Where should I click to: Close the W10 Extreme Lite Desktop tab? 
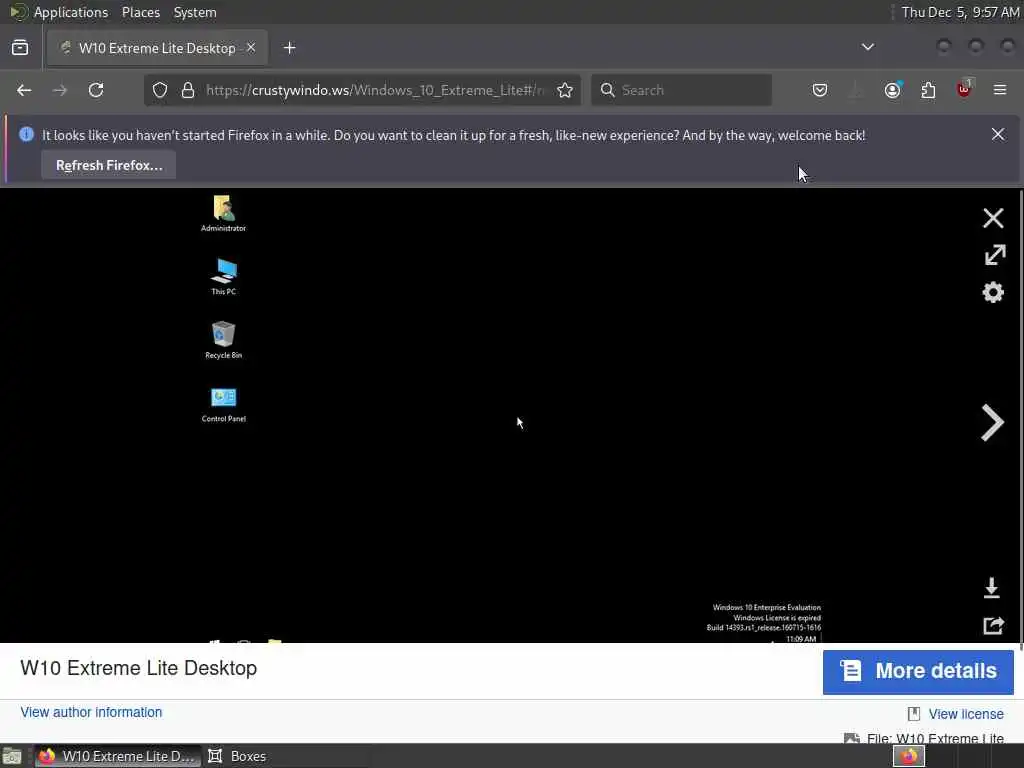251,48
